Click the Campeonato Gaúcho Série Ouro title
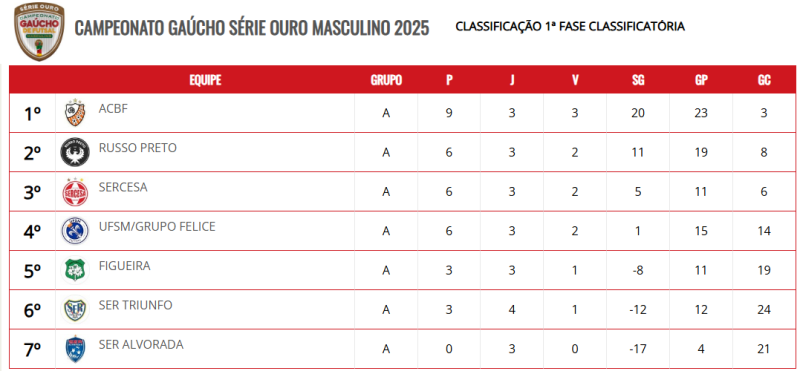This screenshot has height=371, width=800. tap(252, 28)
